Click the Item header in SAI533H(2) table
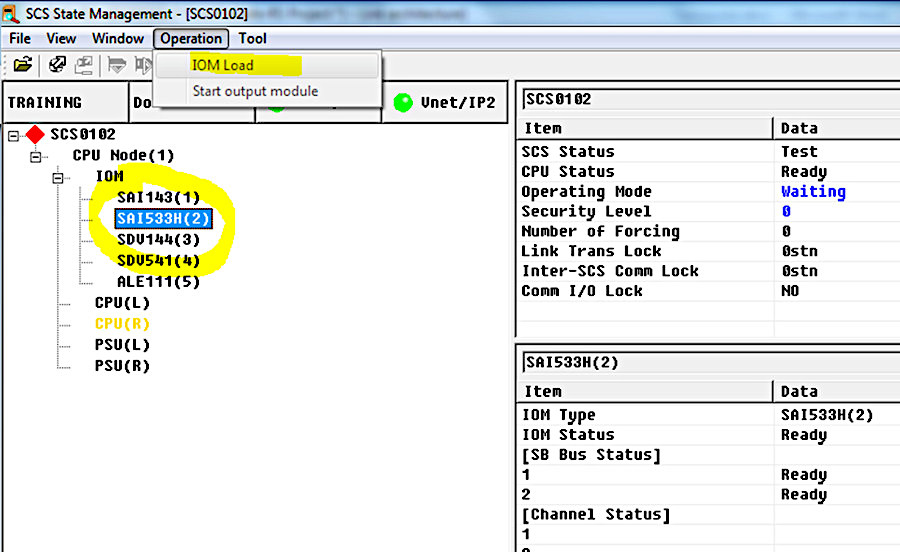This screenshot has height=552, width=900. tap(646, 391)
